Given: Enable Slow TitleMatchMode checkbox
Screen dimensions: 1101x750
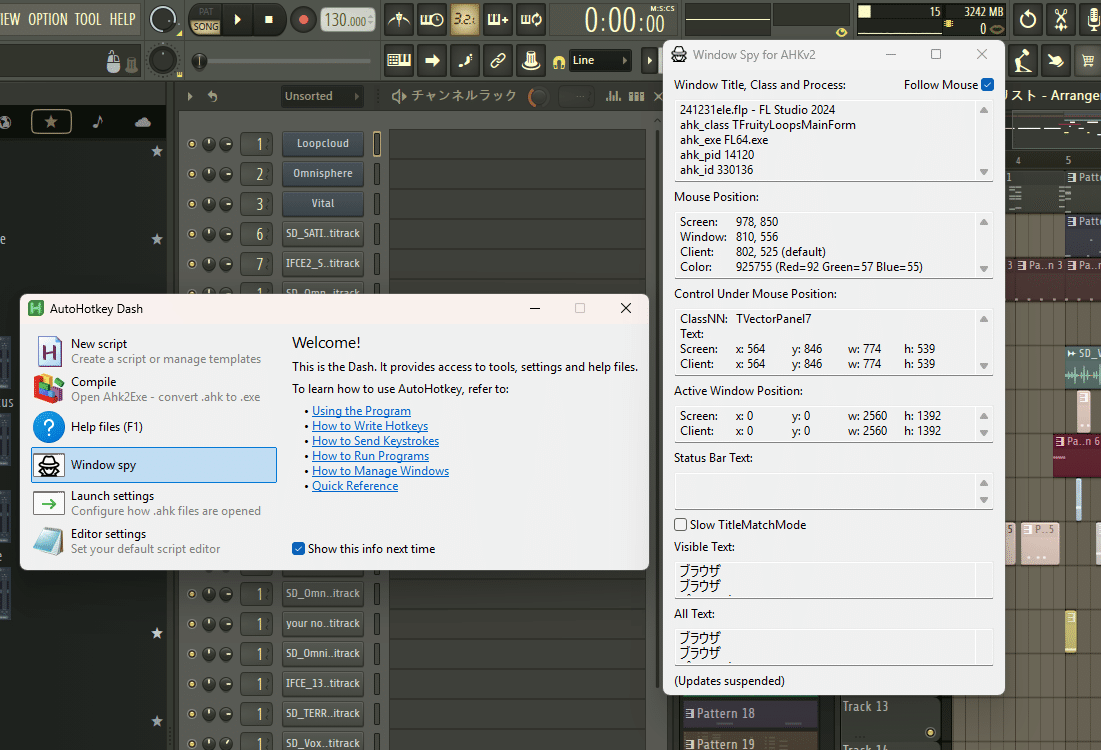Looking at the screenshot, I should pyautogui.click(x=680, y=525).
